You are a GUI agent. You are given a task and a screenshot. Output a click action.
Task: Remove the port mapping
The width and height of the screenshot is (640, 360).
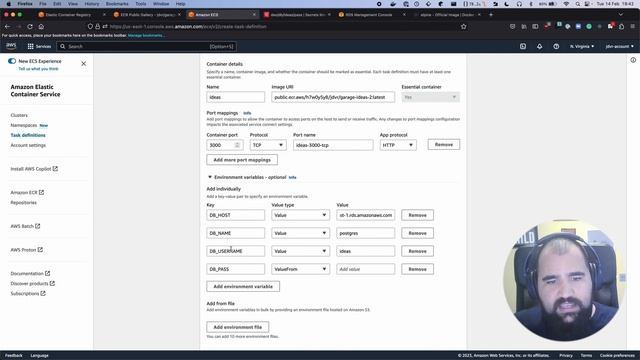pyautogui.click(x=444, y=144)
